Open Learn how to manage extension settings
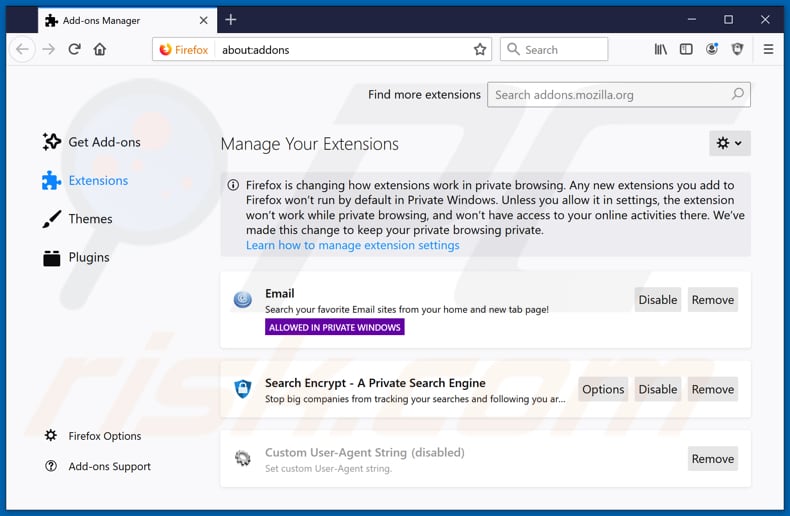The width and height of the screenshot is (790, 516). tap(353, 245)
